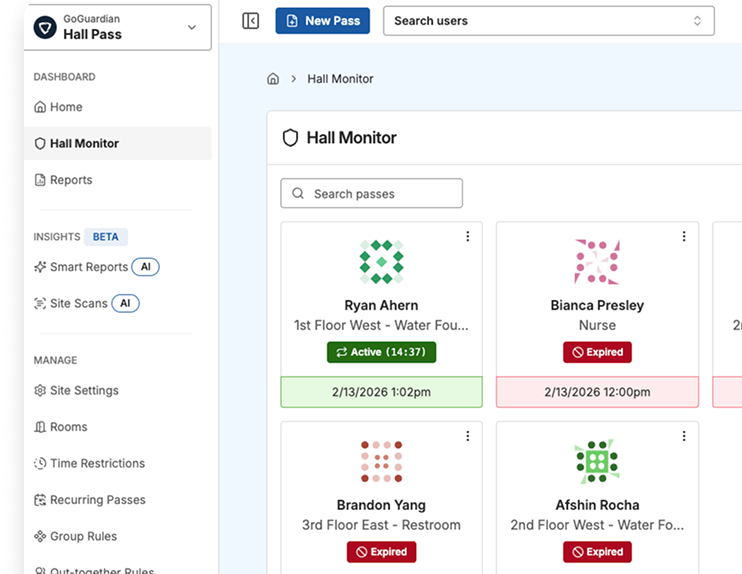Click the AI badge beside Smart Reports
This screenshot has width=742, height=574.
tap(145, 267)
